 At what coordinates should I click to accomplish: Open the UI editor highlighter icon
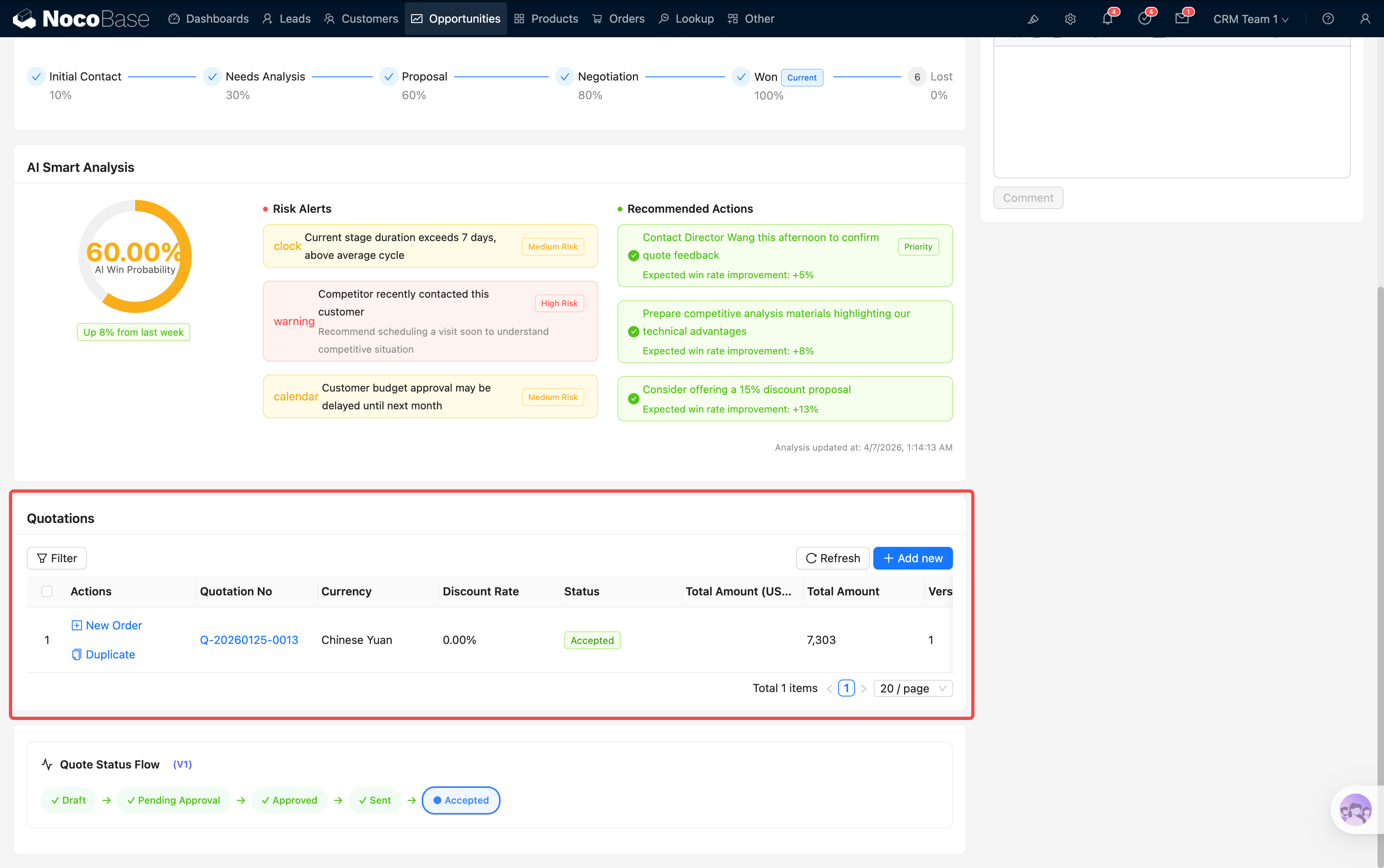pos(1033,19)
